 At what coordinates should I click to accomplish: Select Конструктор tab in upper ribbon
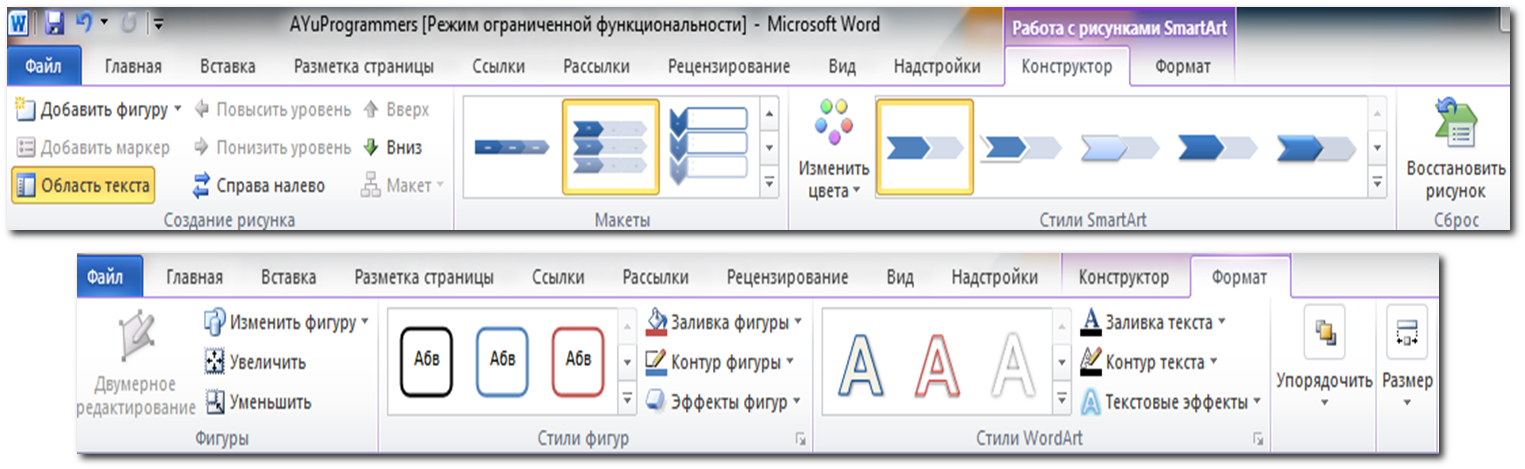tap(1067, 67)
